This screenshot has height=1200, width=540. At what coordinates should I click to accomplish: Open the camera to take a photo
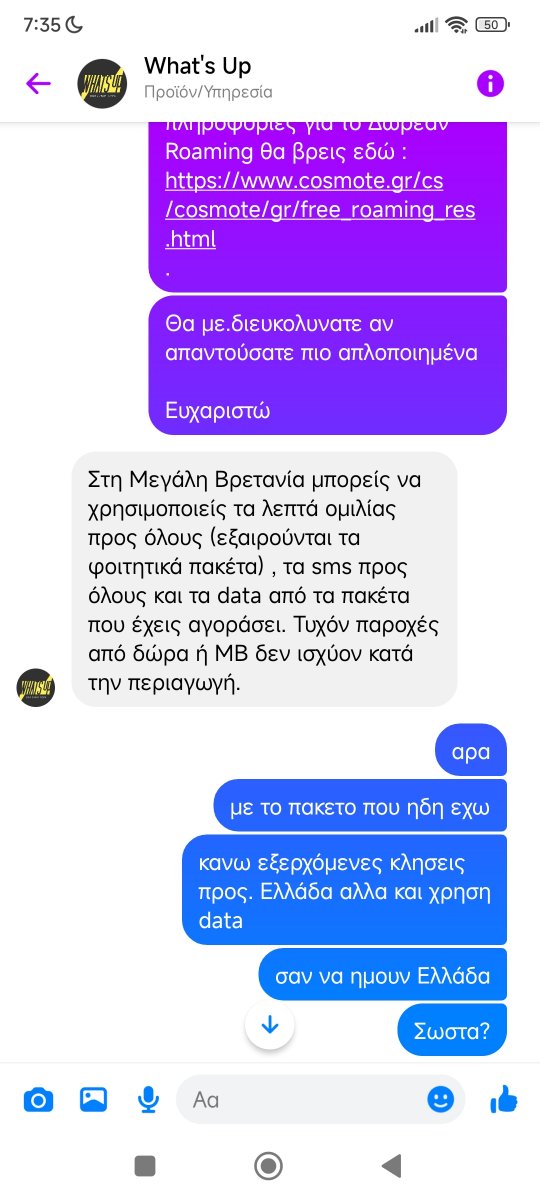click(38, 1100)
